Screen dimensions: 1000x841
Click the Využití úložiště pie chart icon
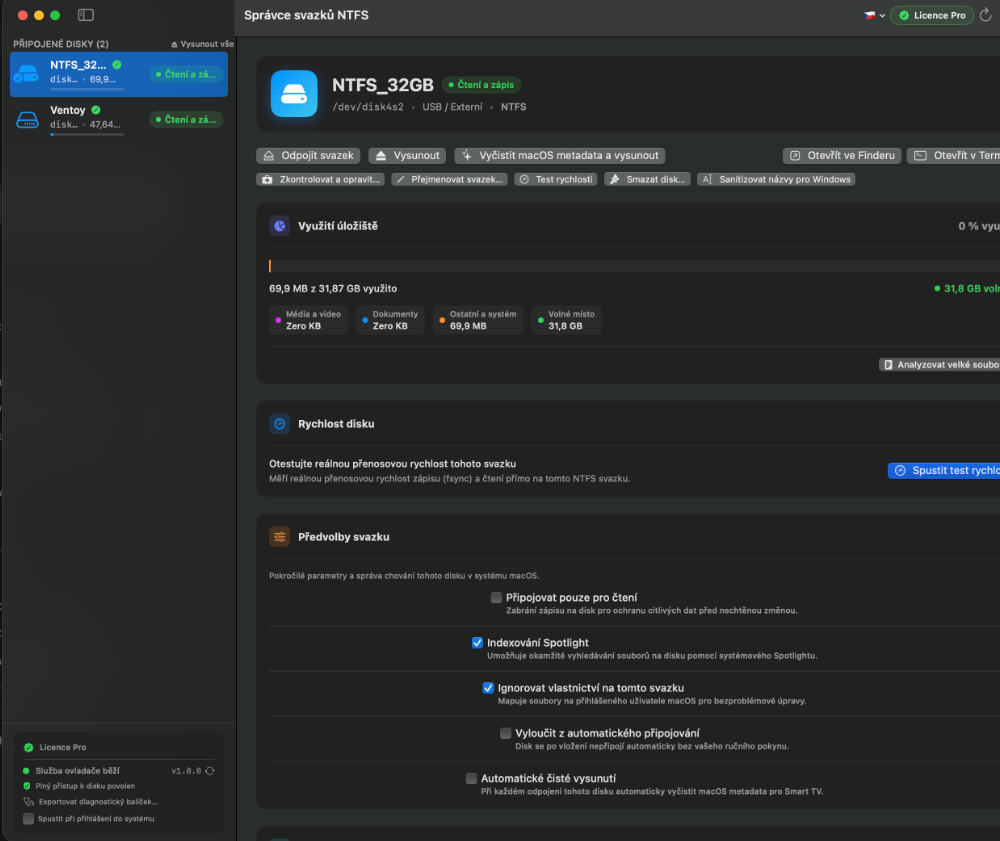(279, 226)
